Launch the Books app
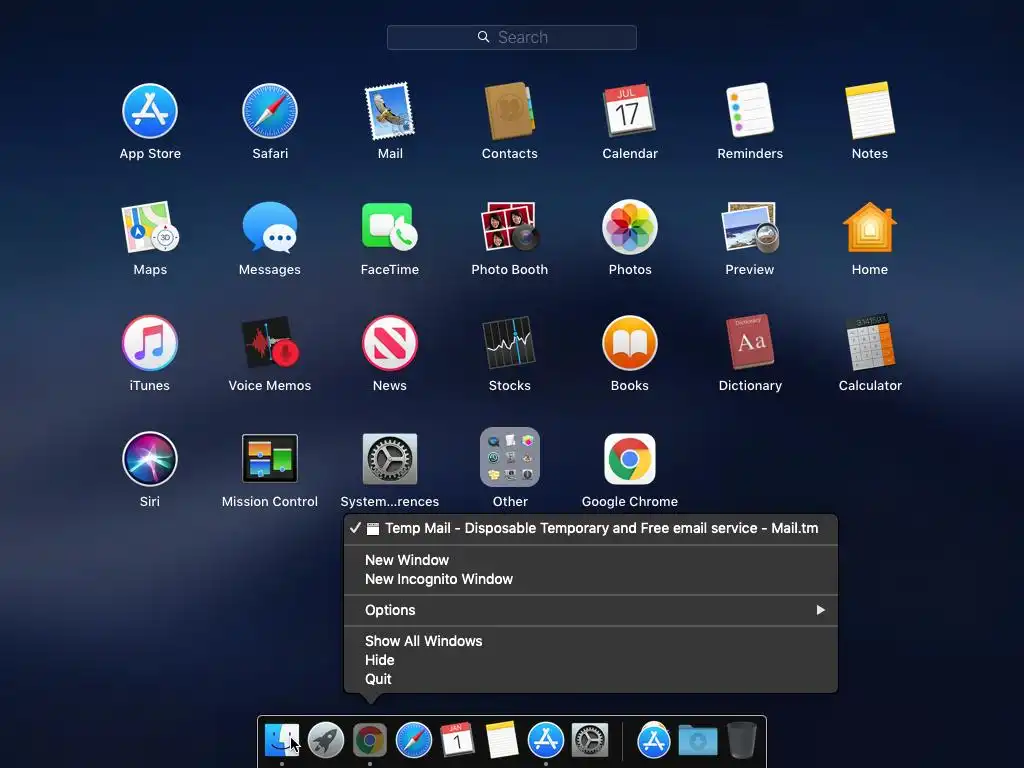The image size is (1024, 768). coord(630,343)
